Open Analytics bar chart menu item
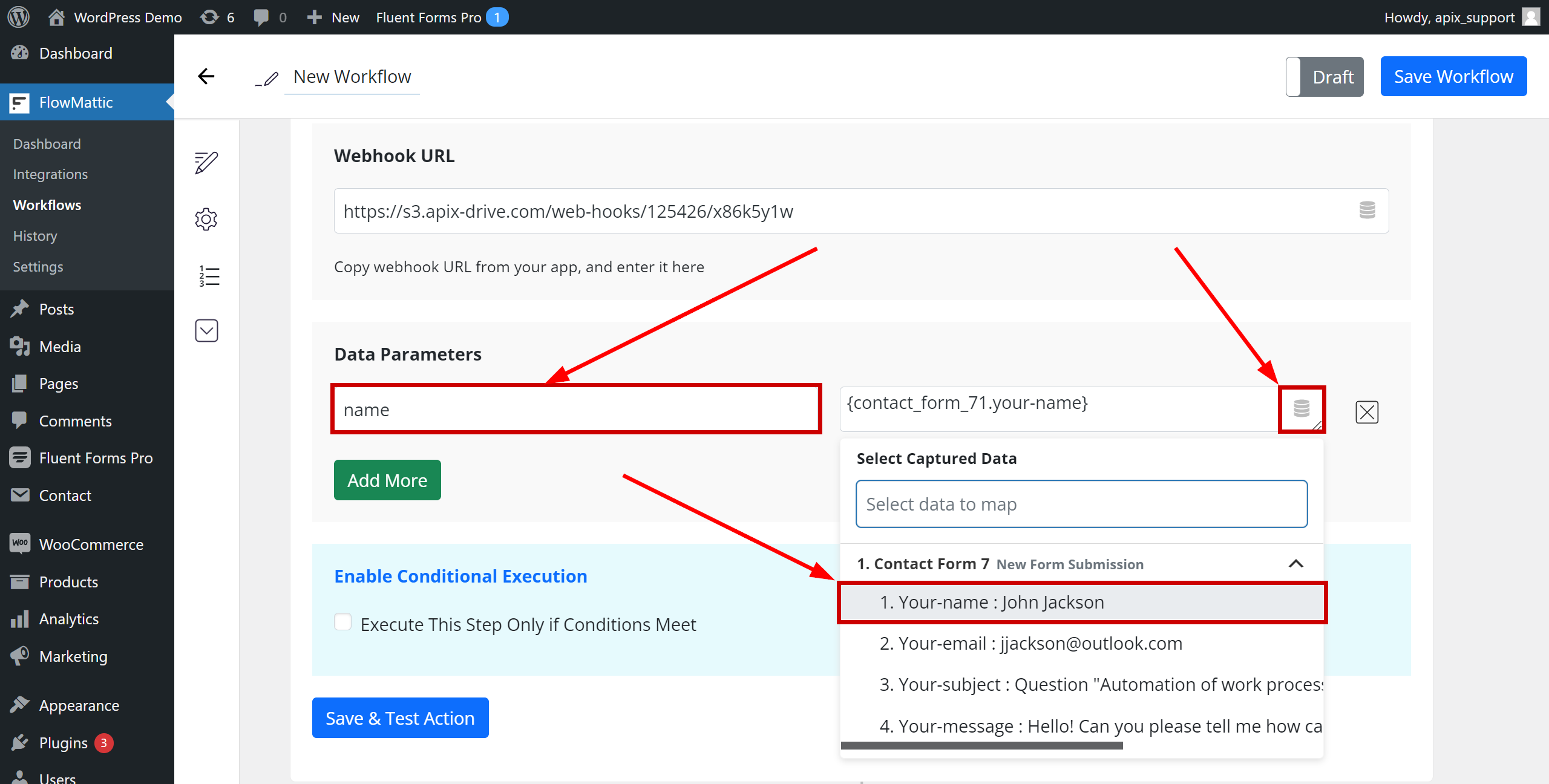 tap(87, 619)
